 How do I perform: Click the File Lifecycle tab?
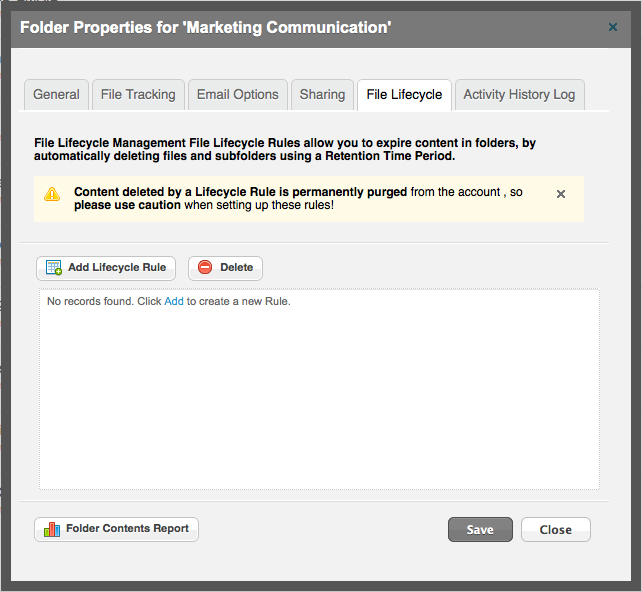point(405,95)
